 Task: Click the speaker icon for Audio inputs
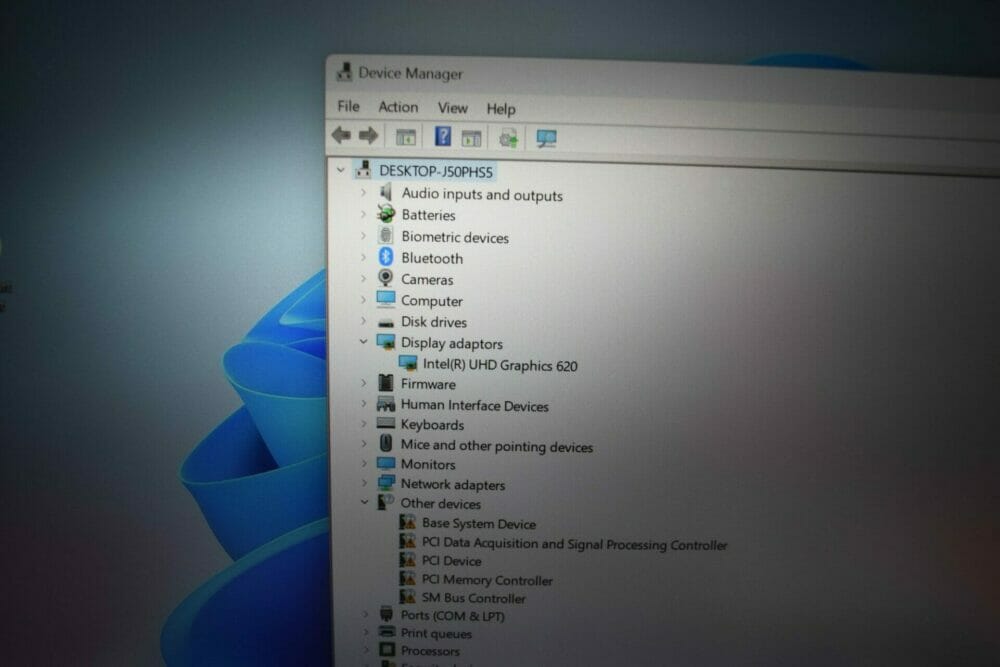point(386,192)
